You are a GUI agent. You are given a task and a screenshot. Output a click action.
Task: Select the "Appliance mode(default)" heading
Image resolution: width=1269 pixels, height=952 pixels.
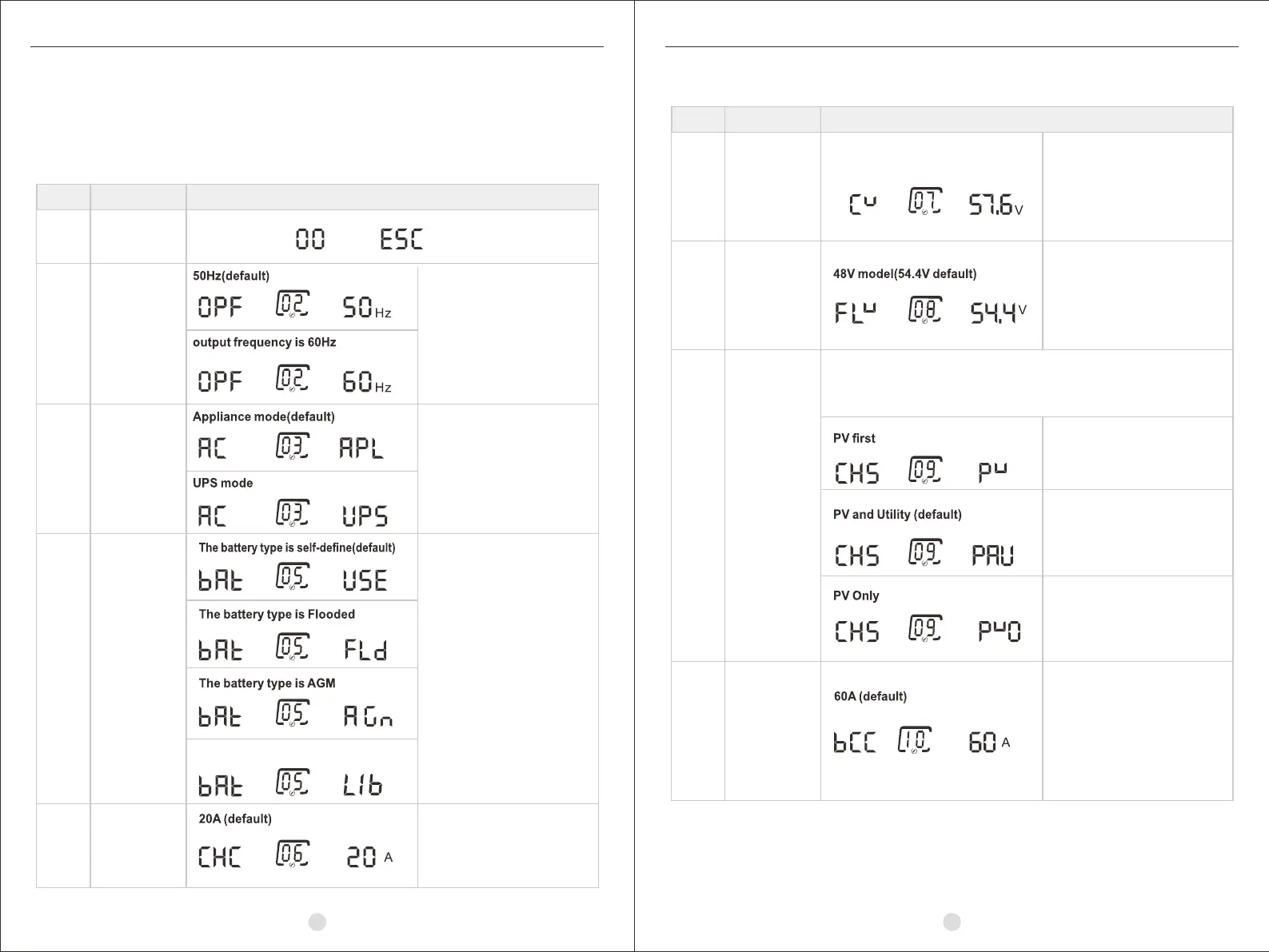[x=263, y=416]
